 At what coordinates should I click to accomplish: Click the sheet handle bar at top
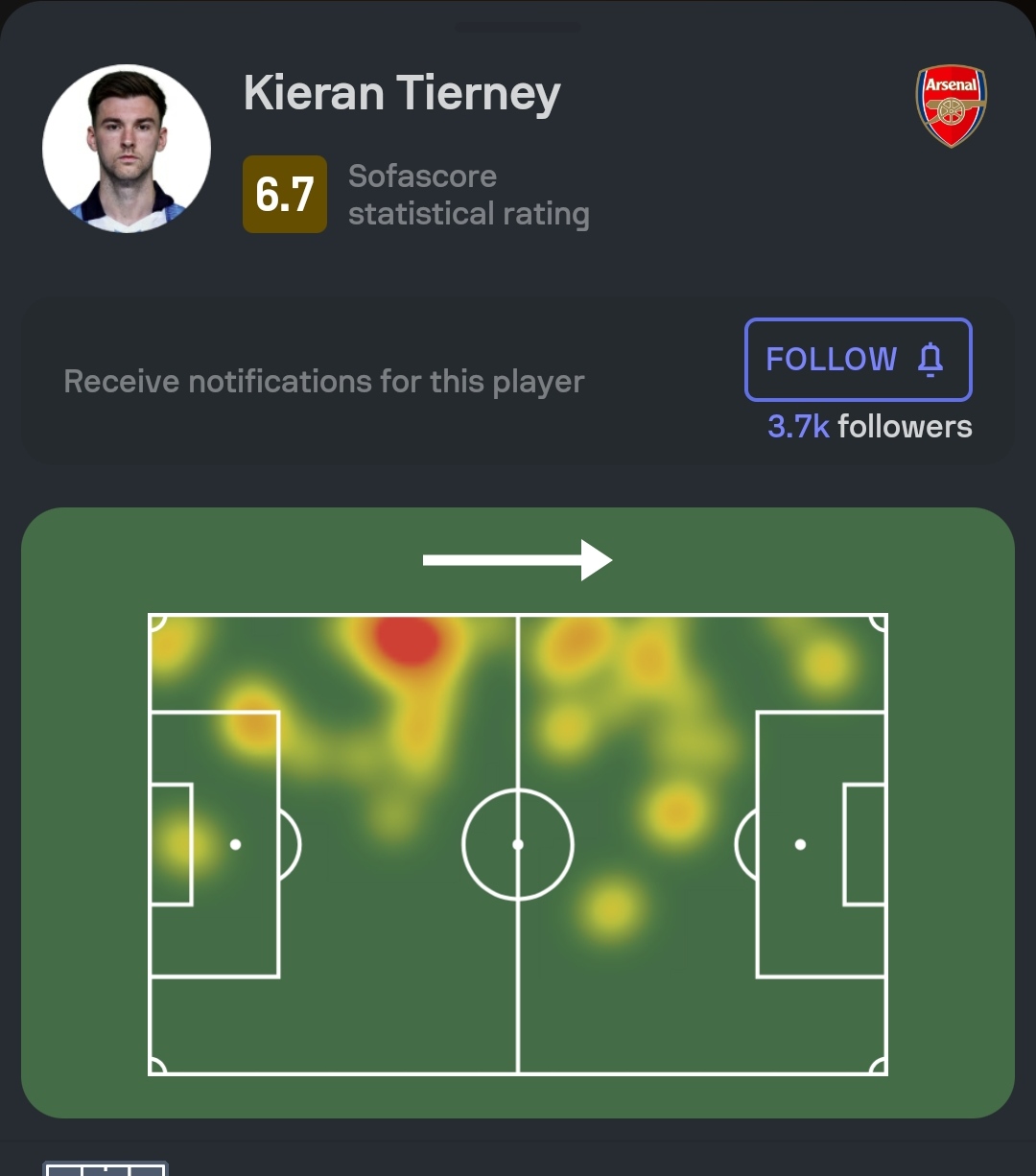(x=518, y=28)
